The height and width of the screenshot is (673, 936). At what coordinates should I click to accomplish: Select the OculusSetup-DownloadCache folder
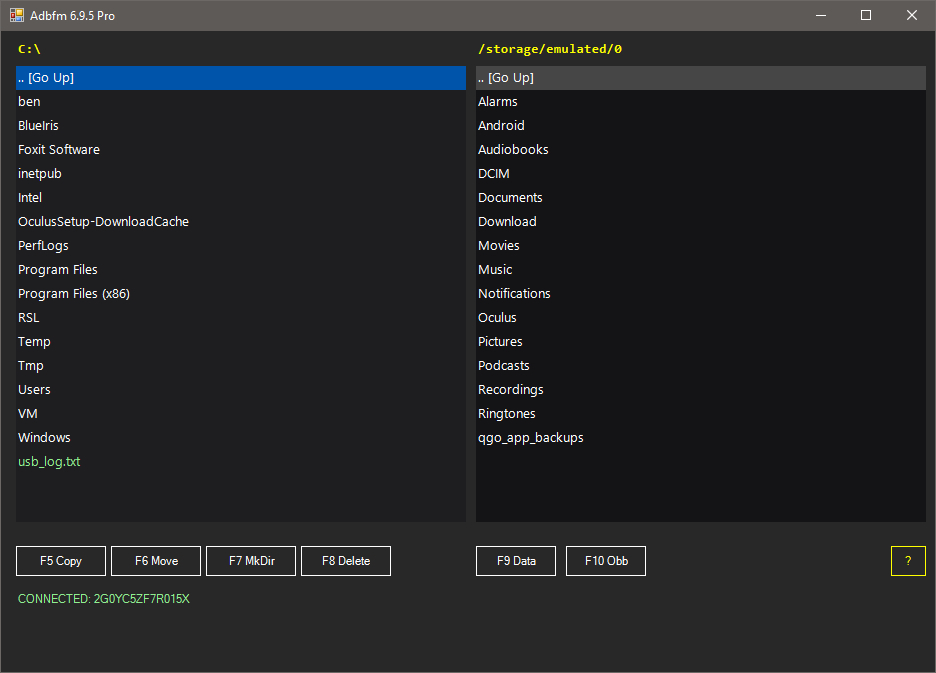pos(241,222)
